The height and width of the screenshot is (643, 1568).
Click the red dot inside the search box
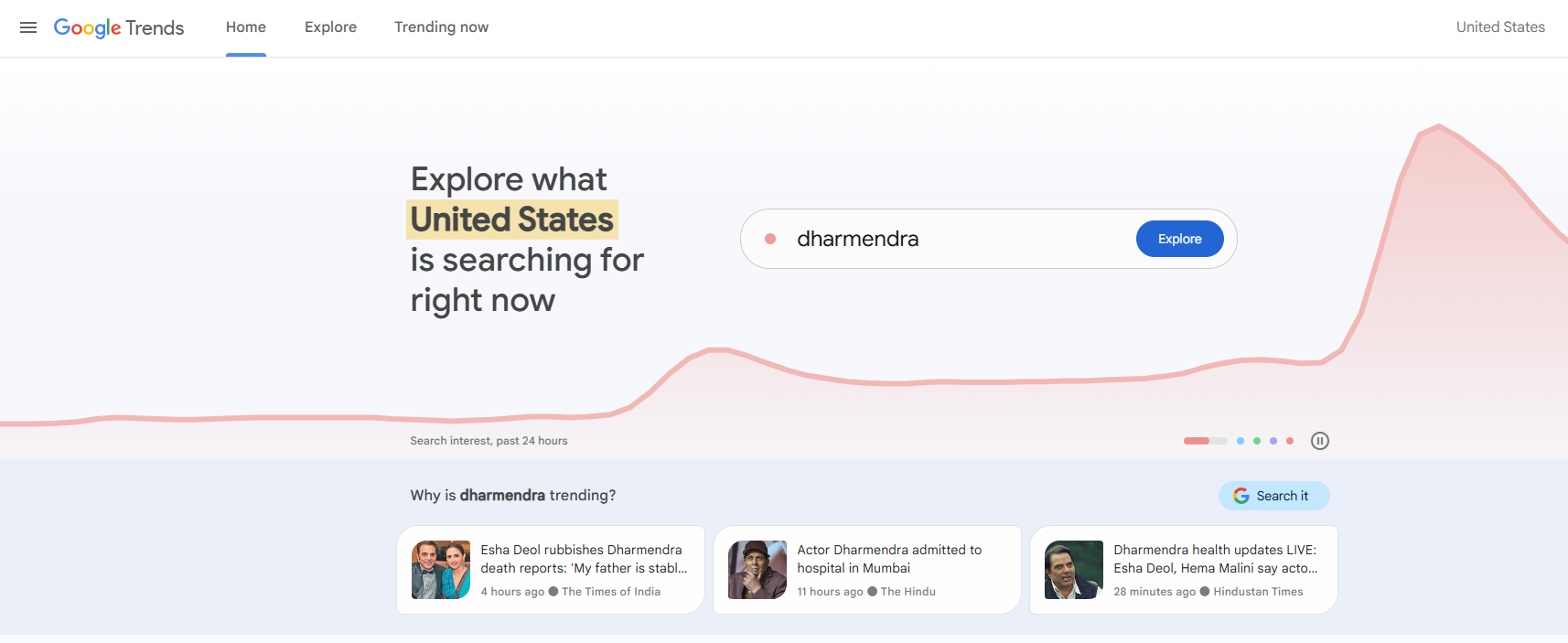[x=771, y=238]
